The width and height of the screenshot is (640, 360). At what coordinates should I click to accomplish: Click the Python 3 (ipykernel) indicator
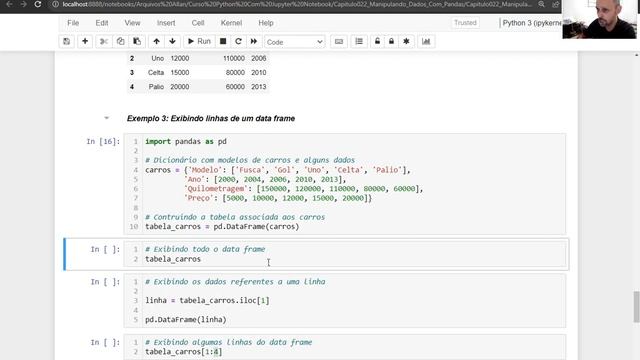532,23
